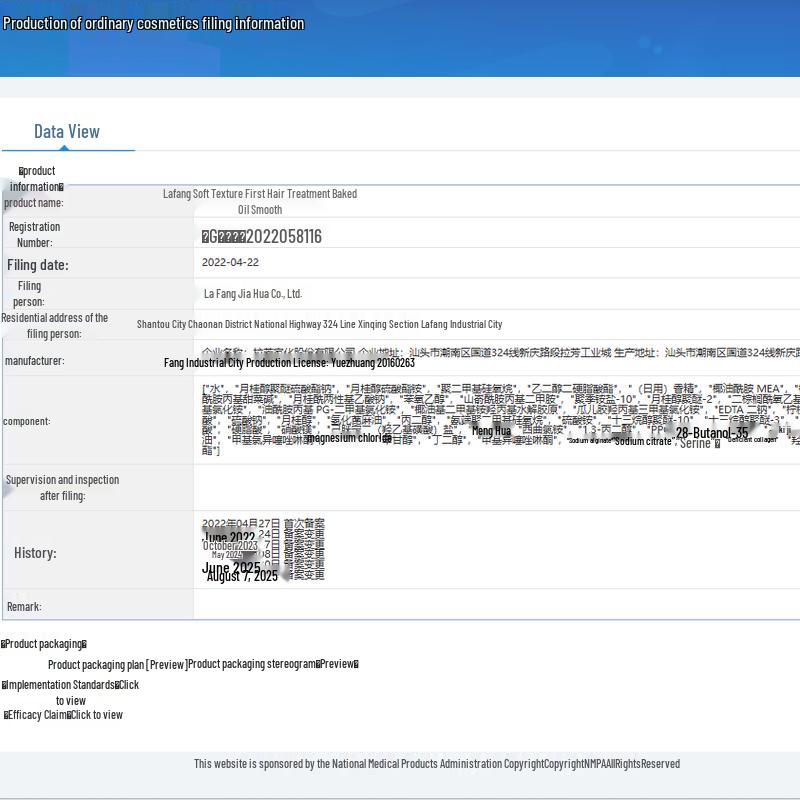Click the Remark row label

click(24, 606)
